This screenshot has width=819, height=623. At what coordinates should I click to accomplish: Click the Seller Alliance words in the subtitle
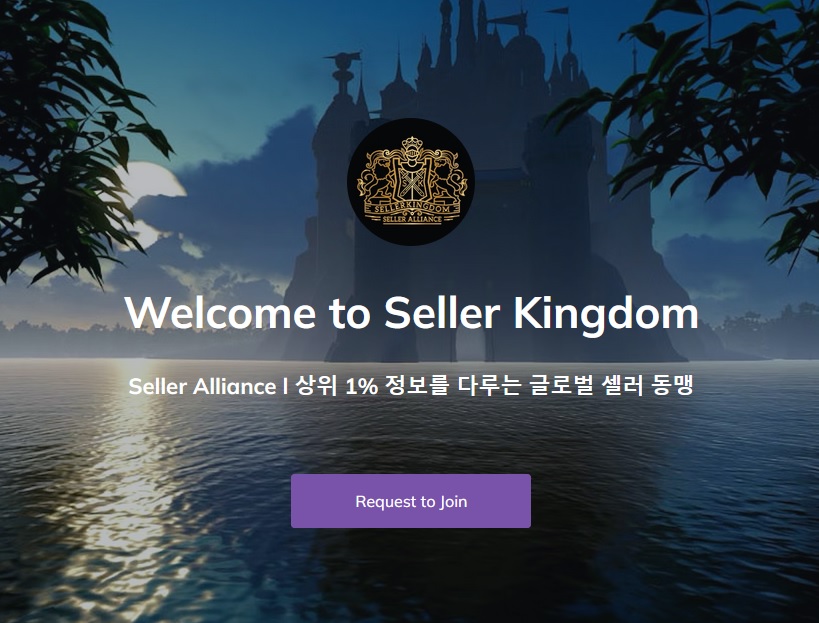coord(202,386)
